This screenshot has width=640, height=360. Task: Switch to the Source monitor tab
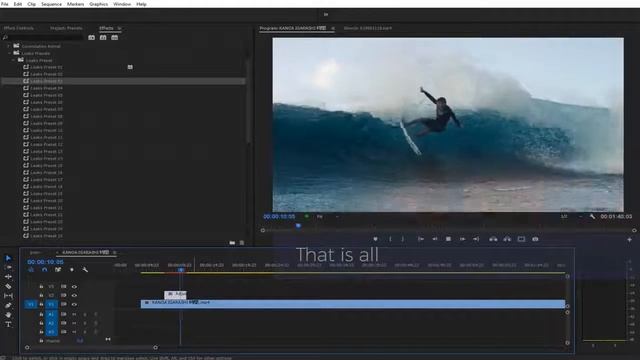pos(367,28)
